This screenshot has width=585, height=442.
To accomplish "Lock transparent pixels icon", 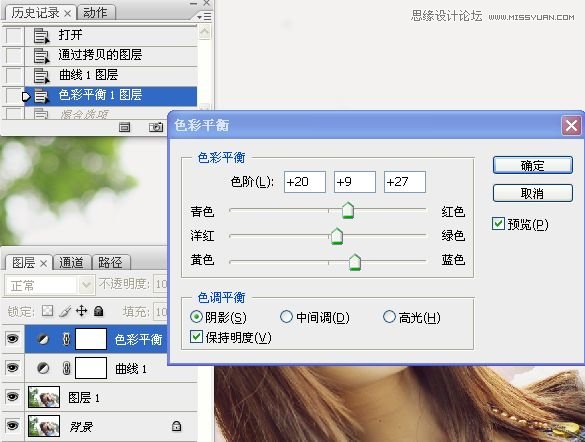I will (x=47, y=311).
